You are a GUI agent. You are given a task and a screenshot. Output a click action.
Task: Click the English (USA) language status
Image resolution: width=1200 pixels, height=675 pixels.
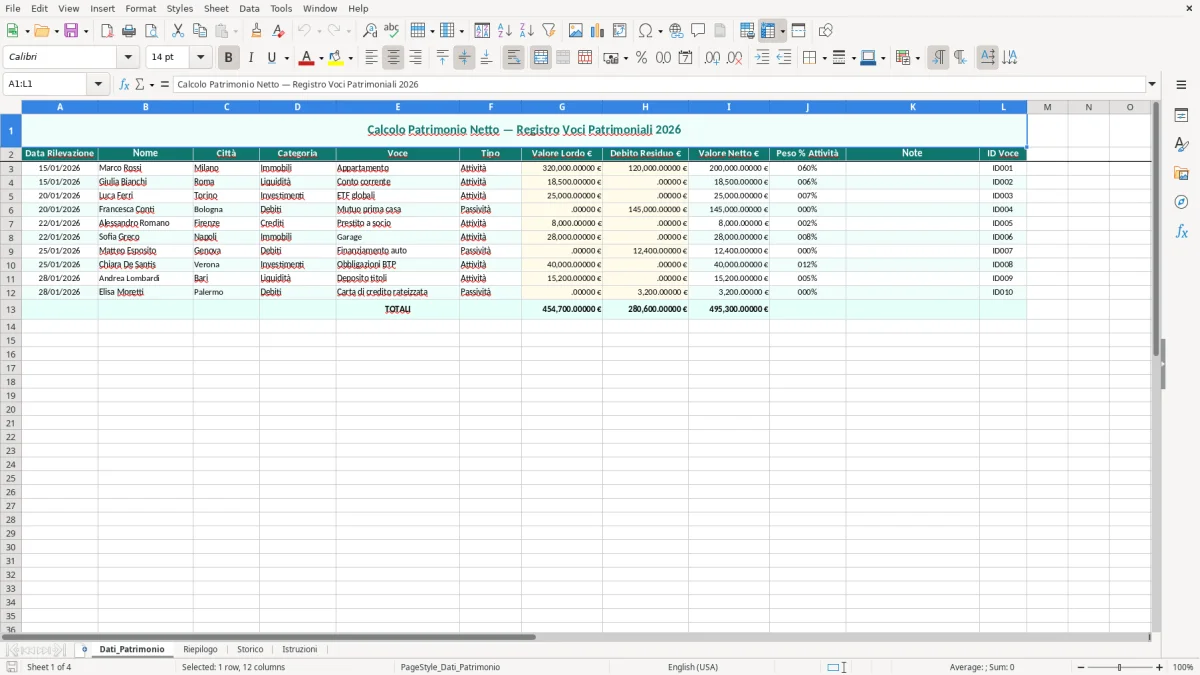pos(693,667)
